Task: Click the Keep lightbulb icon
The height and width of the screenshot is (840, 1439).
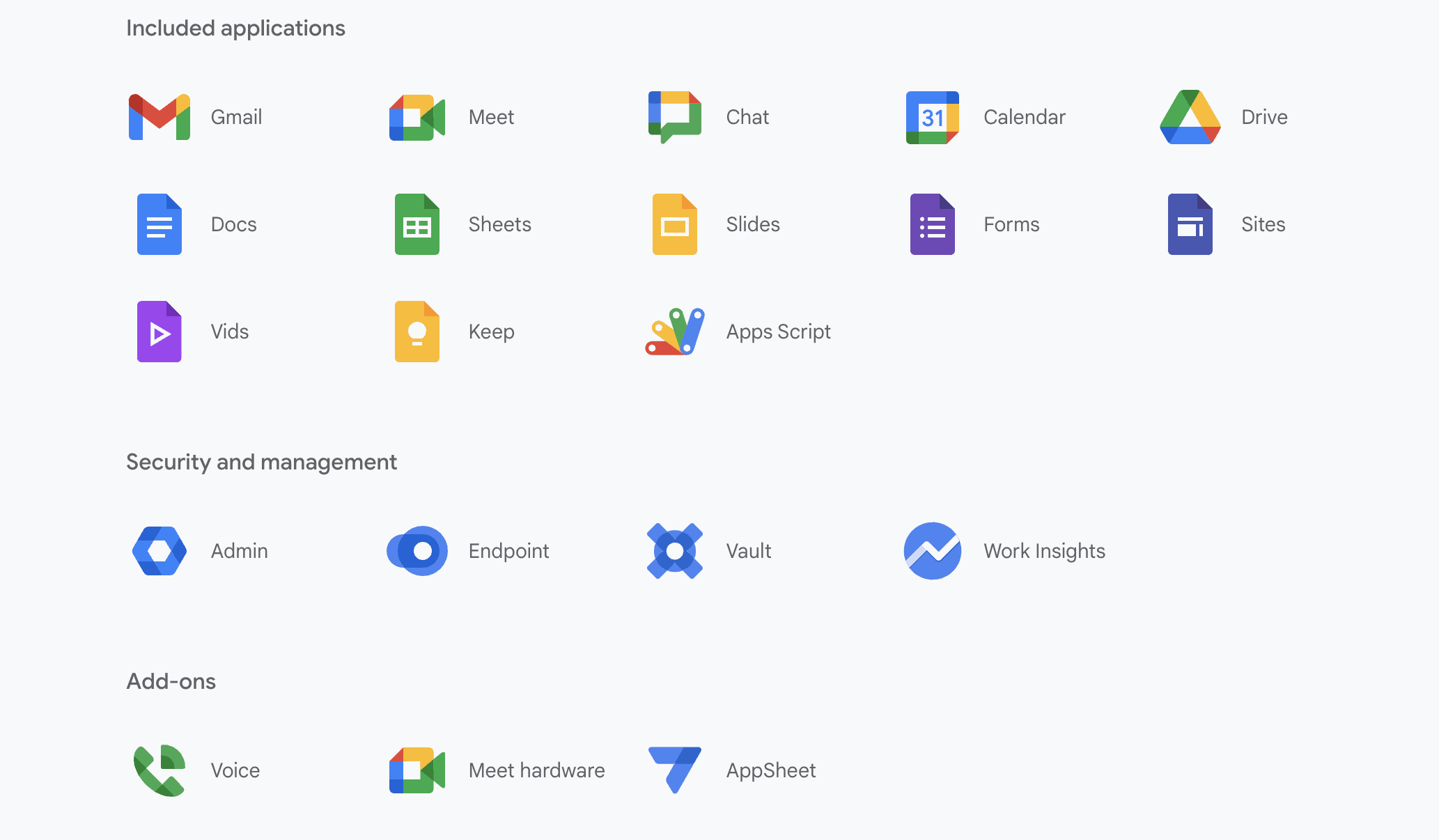Action: click(x=417, y=332)
